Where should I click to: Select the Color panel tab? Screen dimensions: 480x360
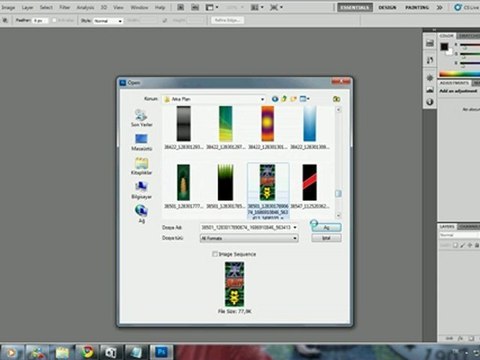point(447,35)
